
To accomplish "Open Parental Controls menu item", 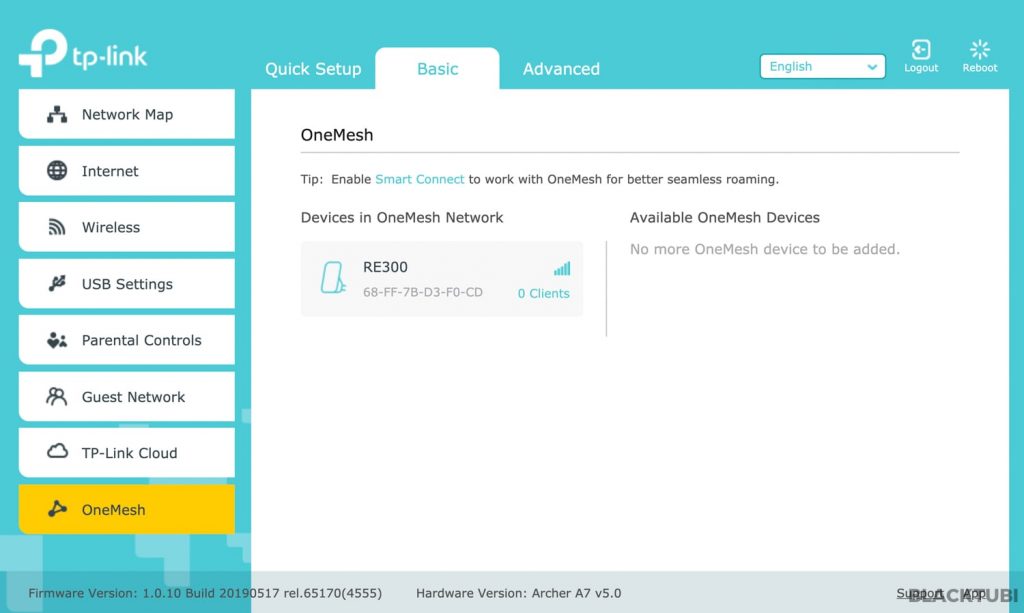I will tap(127, 340).
